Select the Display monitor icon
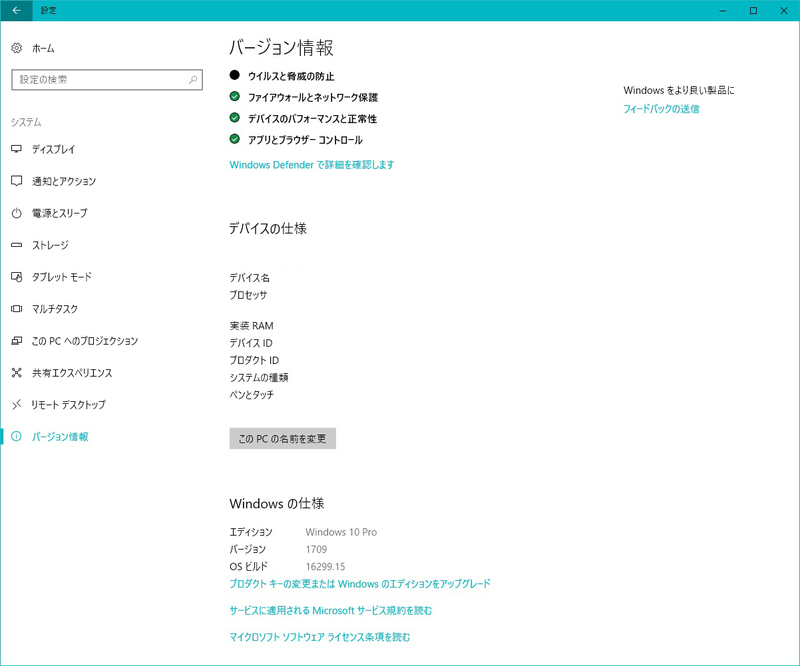 click(17, 149)
